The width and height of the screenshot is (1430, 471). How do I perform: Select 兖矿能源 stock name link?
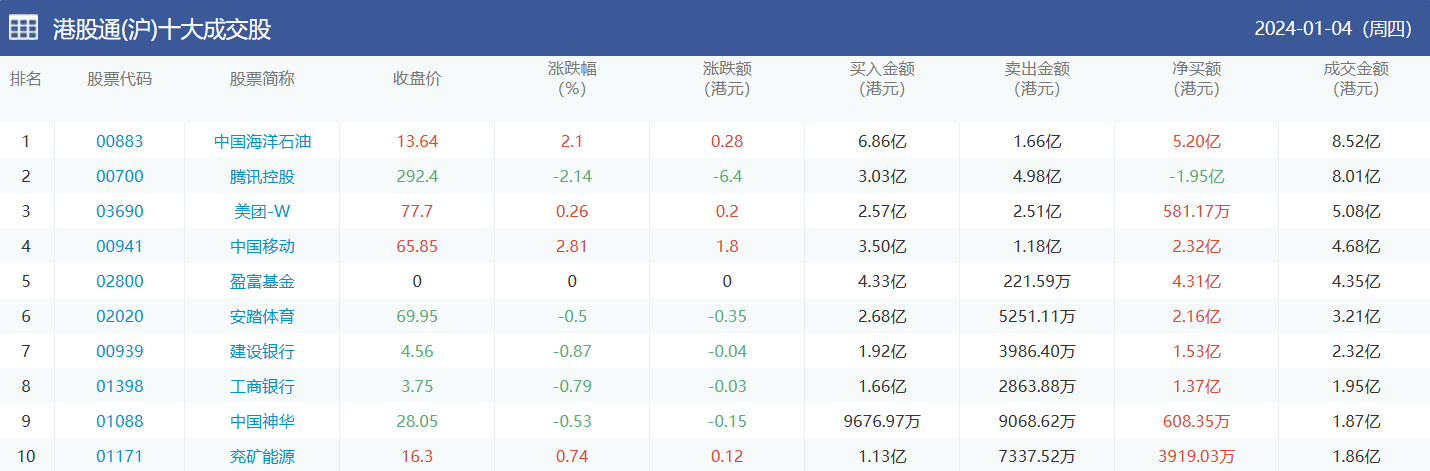(262, 456)
